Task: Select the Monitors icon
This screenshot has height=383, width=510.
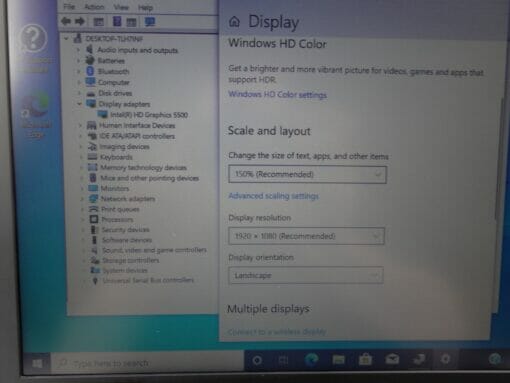Action: pos(93,188)
